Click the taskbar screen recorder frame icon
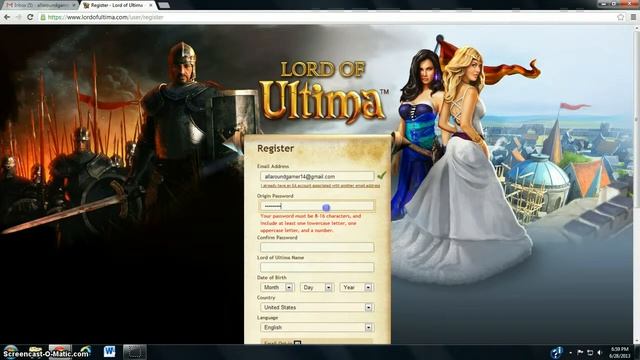The width and height of the screenshot is (640, 360). [x=135, y=351]
